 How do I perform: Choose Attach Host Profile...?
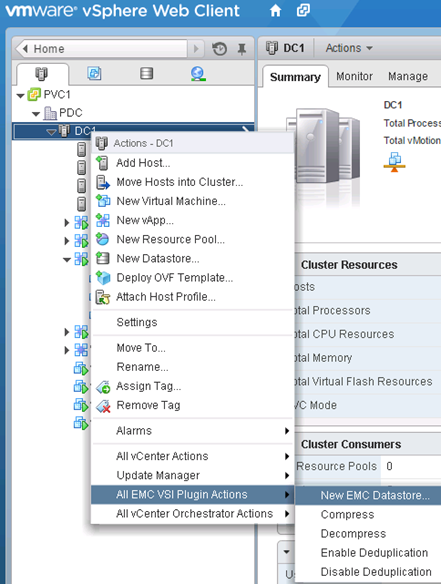coord(192,297)
